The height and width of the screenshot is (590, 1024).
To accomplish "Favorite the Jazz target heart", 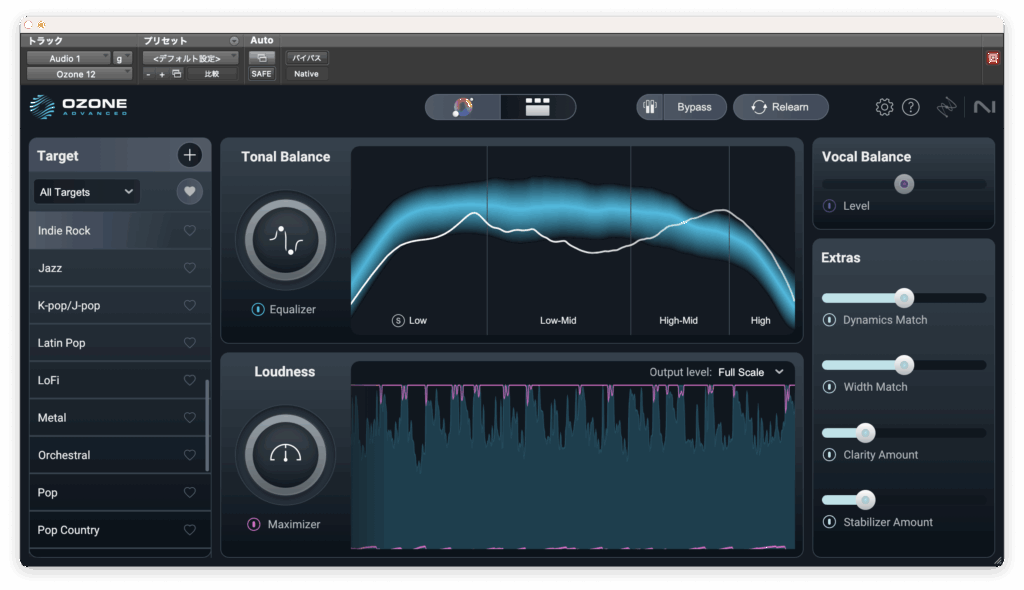I will tap(190, 268).
